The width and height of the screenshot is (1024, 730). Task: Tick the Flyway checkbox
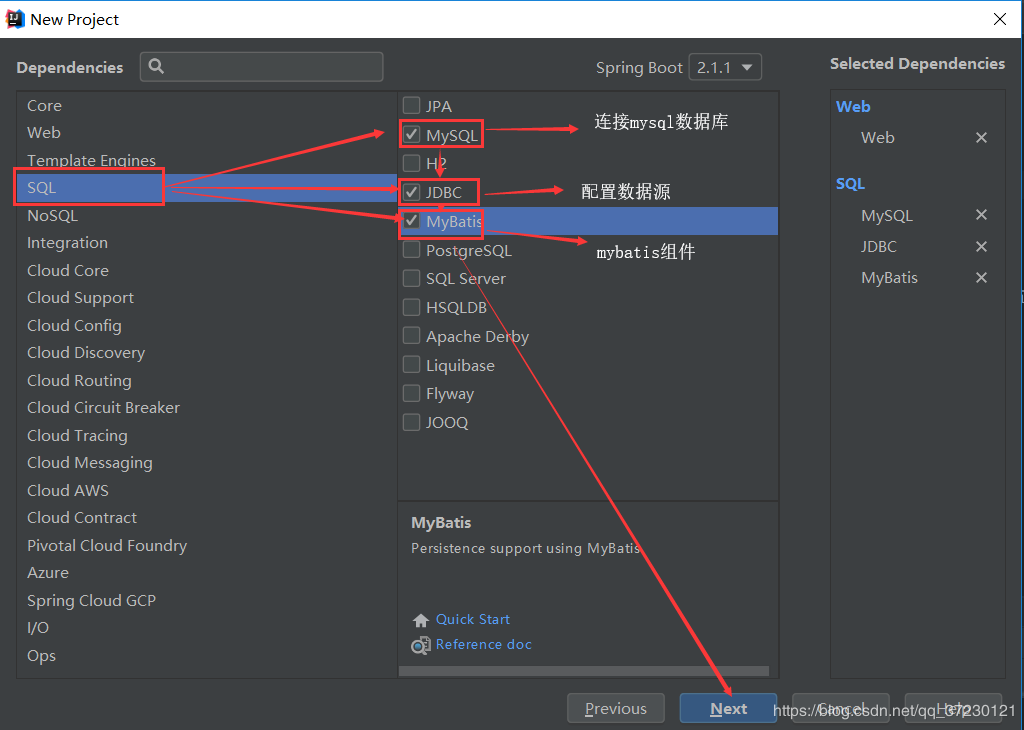coord(411,393)
